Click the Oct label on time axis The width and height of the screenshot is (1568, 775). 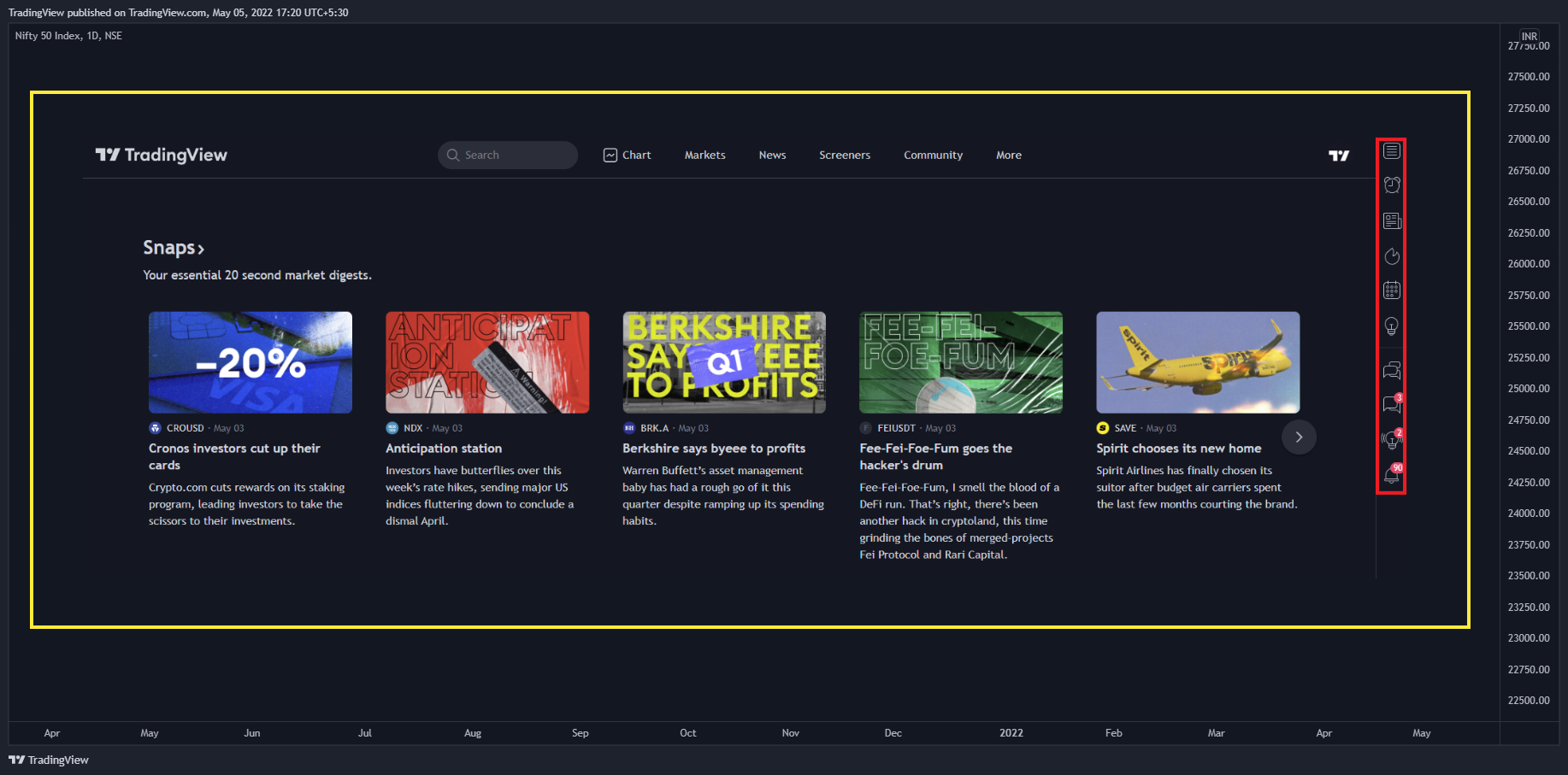(688, 733)
